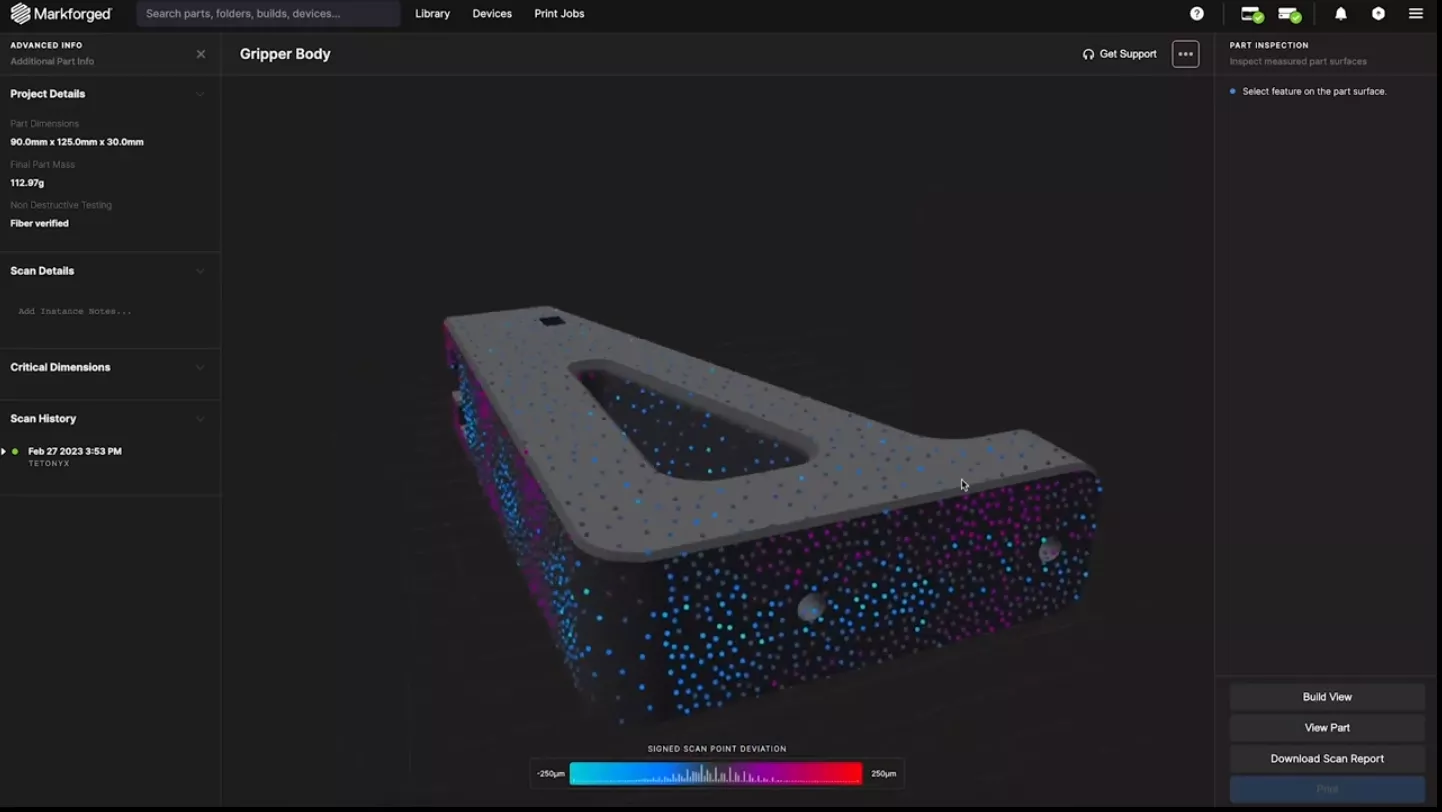Screen dimensions: 1442x812
Task: Click the signed scan point deviation color scale
Action: click(715, 772)
